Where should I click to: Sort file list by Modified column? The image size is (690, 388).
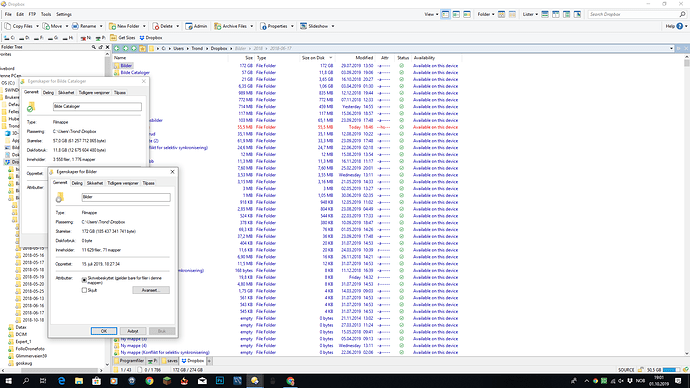click(x=364, y=58)
